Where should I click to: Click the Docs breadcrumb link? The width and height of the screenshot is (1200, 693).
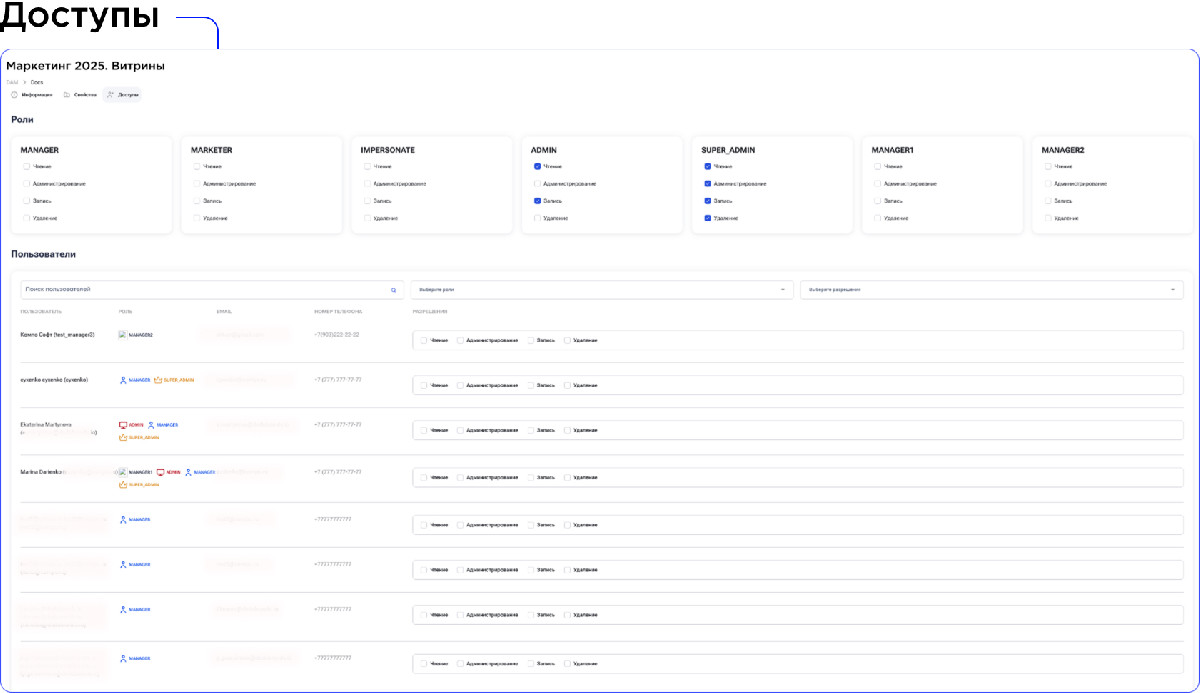coord(37,82)
